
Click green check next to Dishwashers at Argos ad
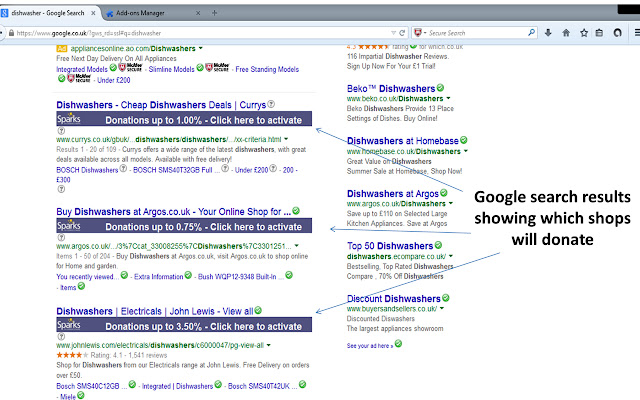coord(444,193)
